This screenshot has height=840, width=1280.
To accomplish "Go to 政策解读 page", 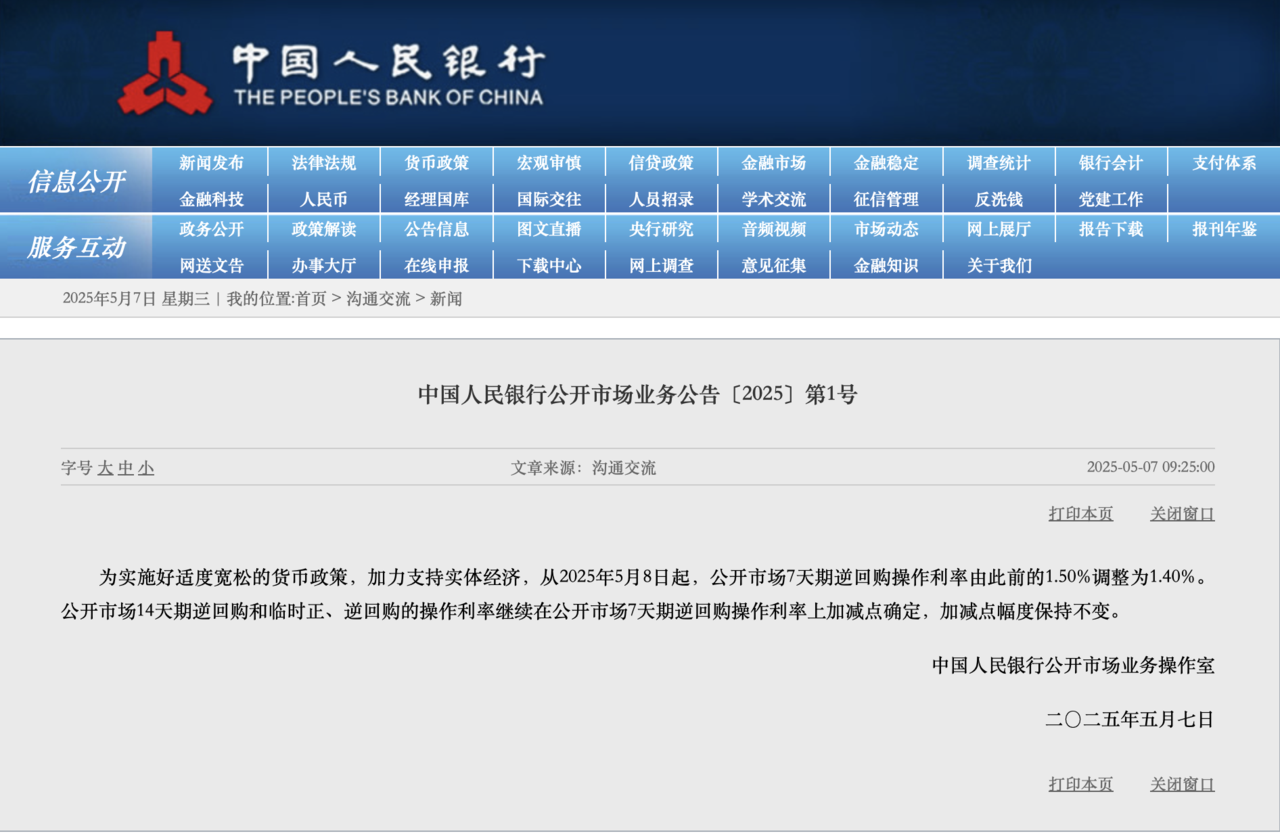I will click(x=324, y=229).
